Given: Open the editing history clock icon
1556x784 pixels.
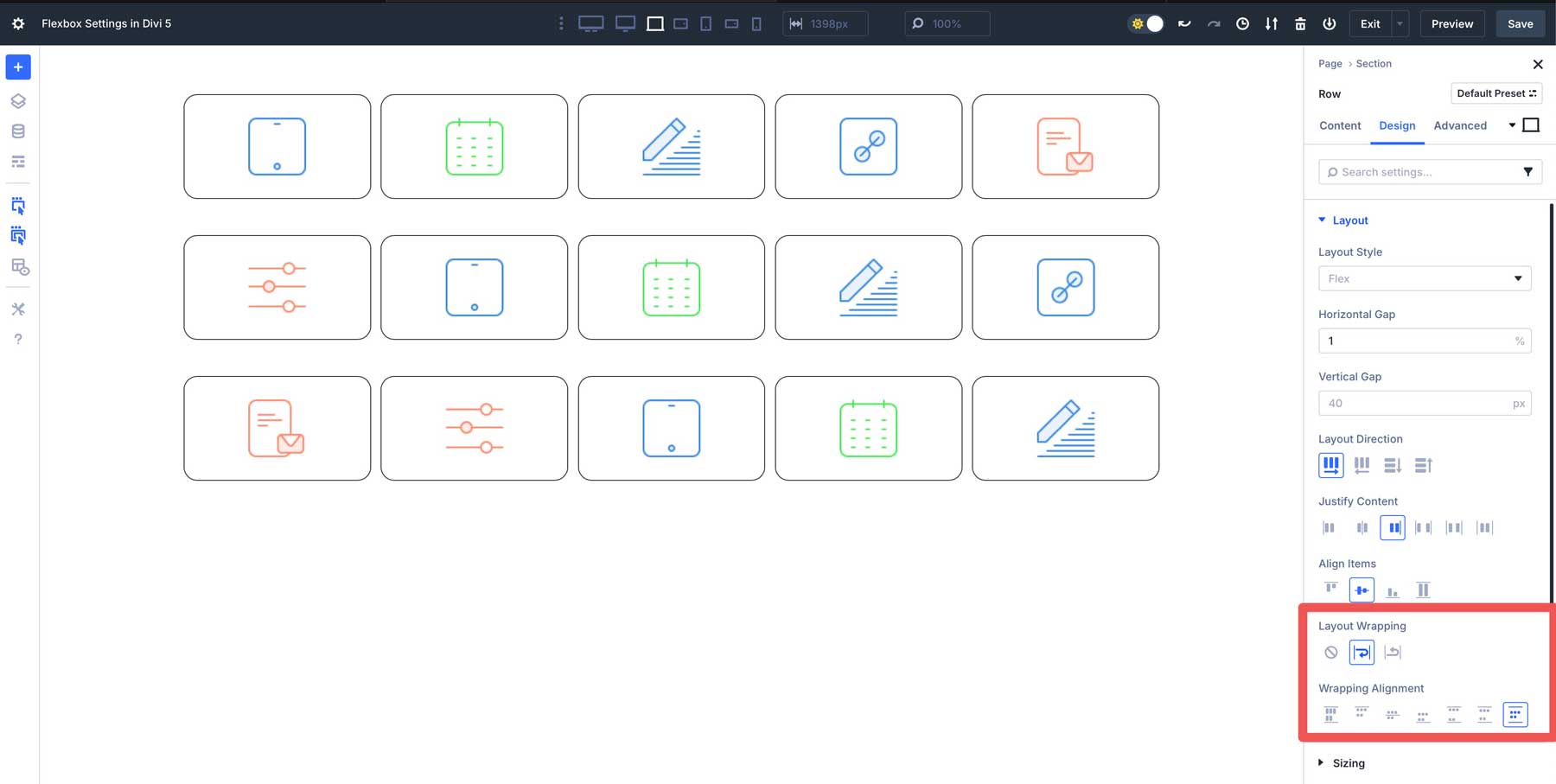Looking at the screenshot, I should (x=1242, y=23).
